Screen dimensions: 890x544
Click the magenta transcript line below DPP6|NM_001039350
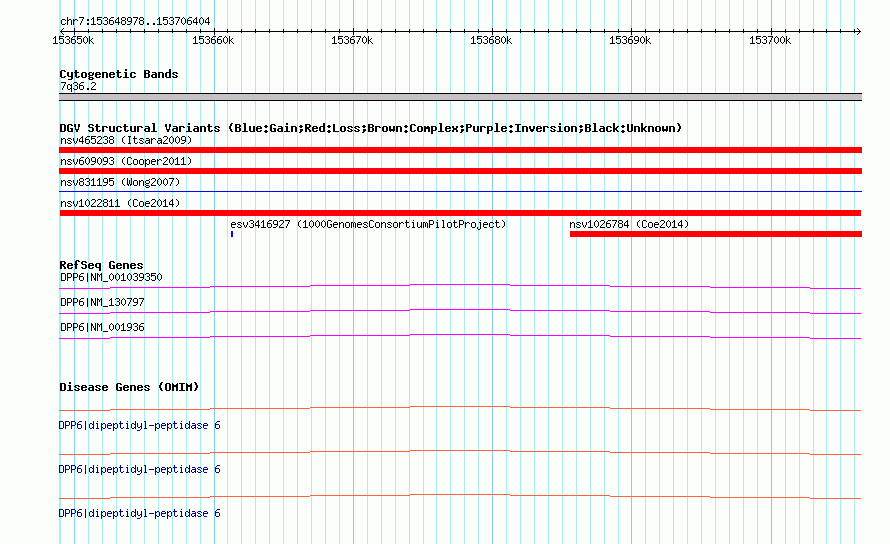coord(460,286)
